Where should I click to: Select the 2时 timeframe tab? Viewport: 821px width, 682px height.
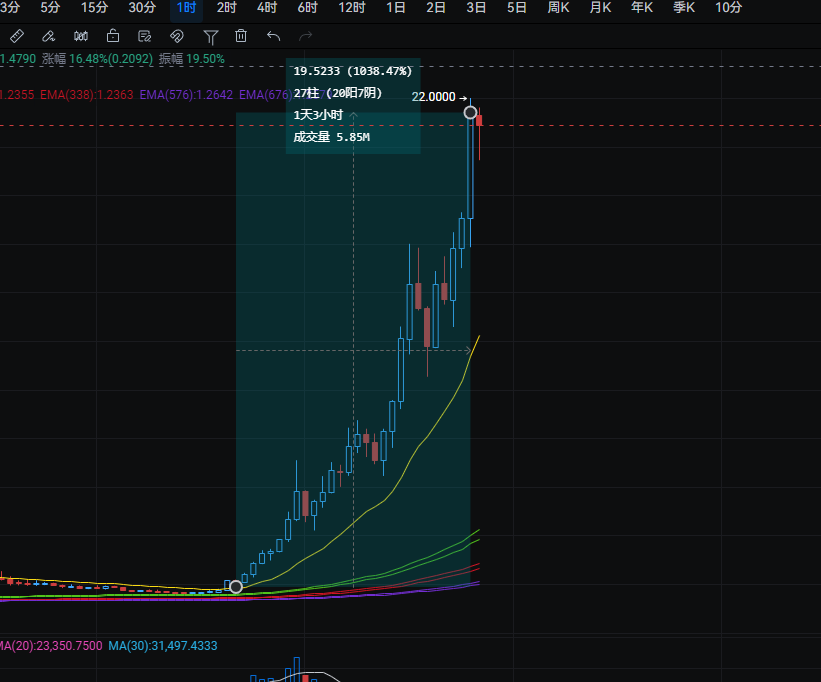click(x=227, y=7)
